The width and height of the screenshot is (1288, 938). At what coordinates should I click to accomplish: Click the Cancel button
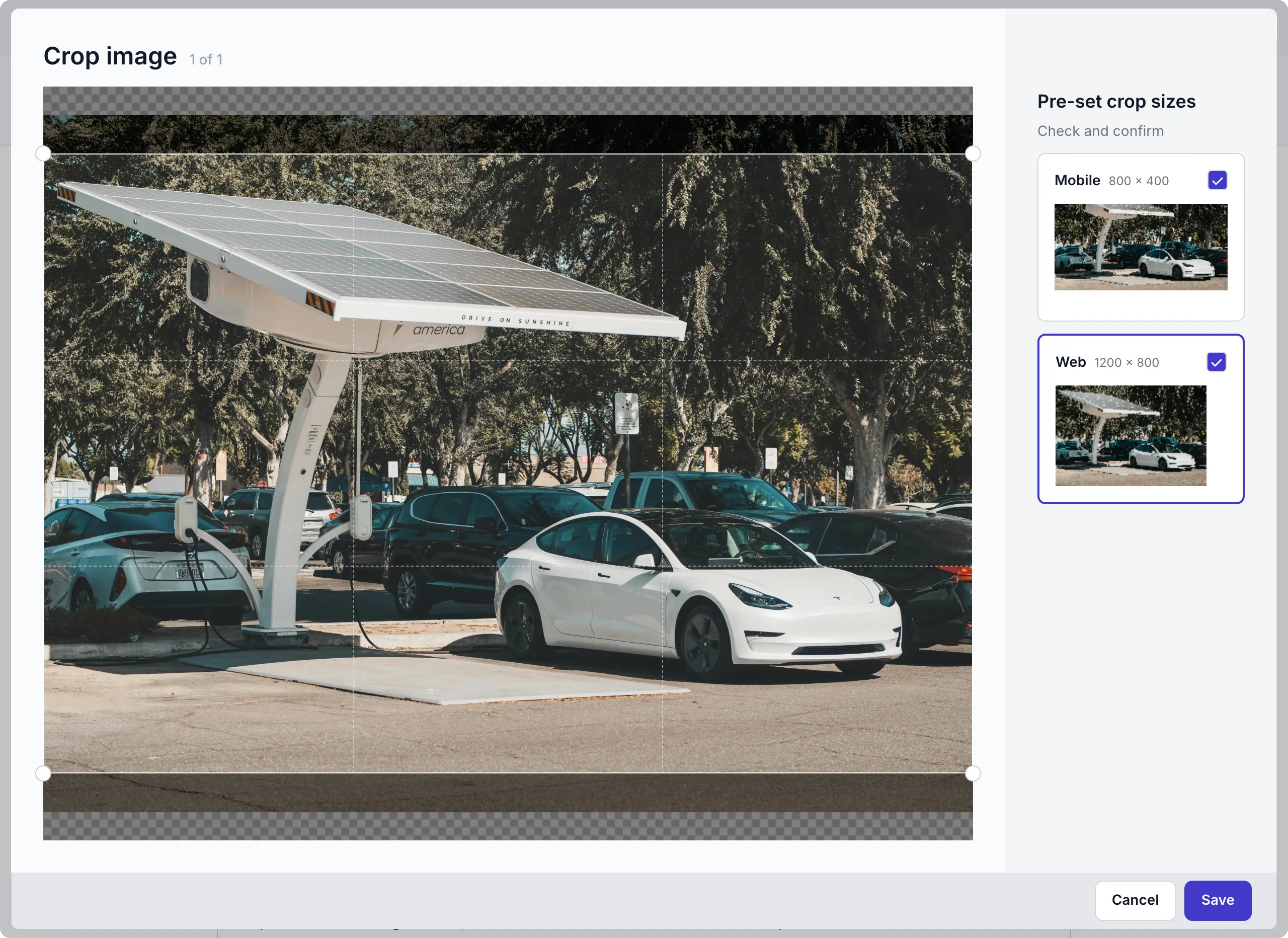point(1135,900)
